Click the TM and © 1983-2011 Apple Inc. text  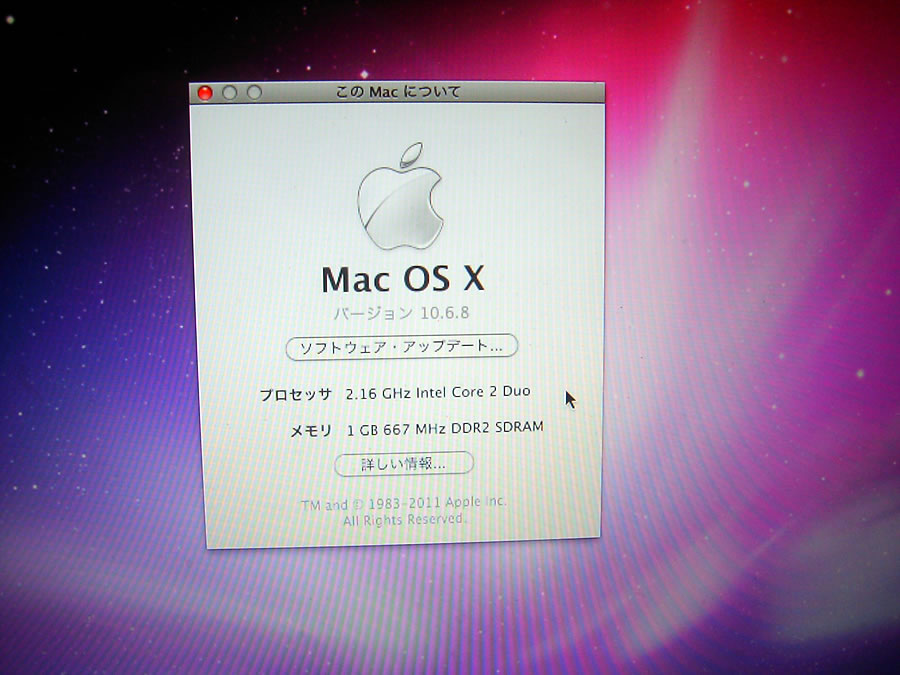click(404, 503)
